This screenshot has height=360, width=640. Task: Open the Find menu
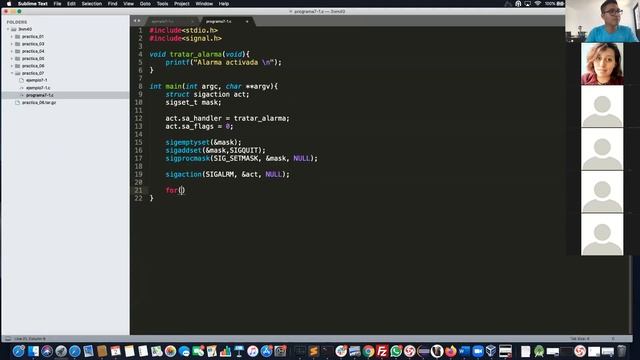point(112,4)
